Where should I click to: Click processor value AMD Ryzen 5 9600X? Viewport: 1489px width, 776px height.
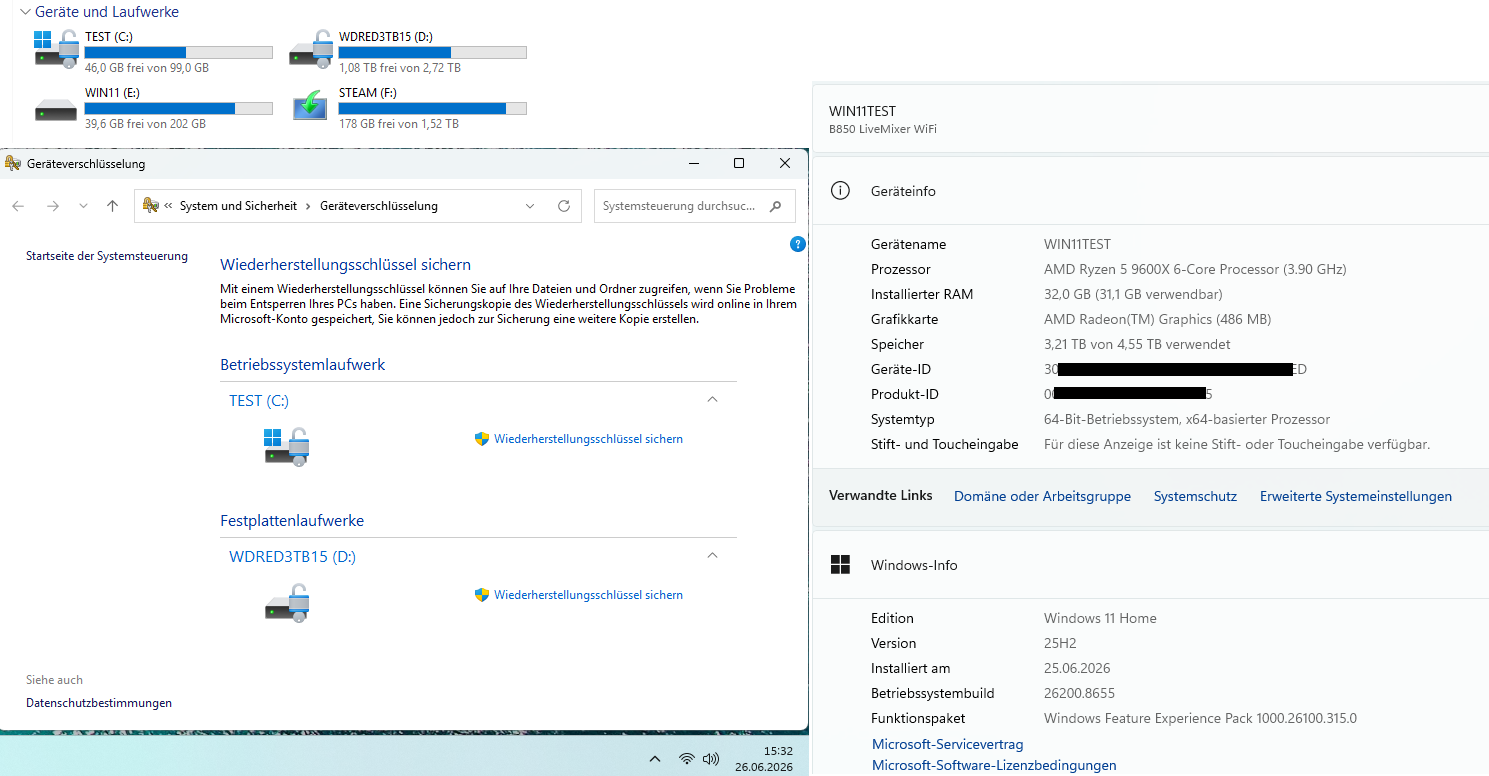(x=1195, y=269)
